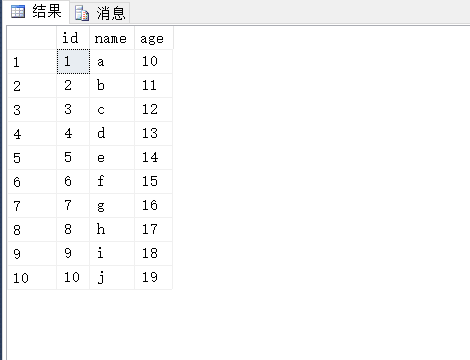This screenshot has height=360, width=470.
Task: Click age cell '14'
Action: click(x=153, y=158)
